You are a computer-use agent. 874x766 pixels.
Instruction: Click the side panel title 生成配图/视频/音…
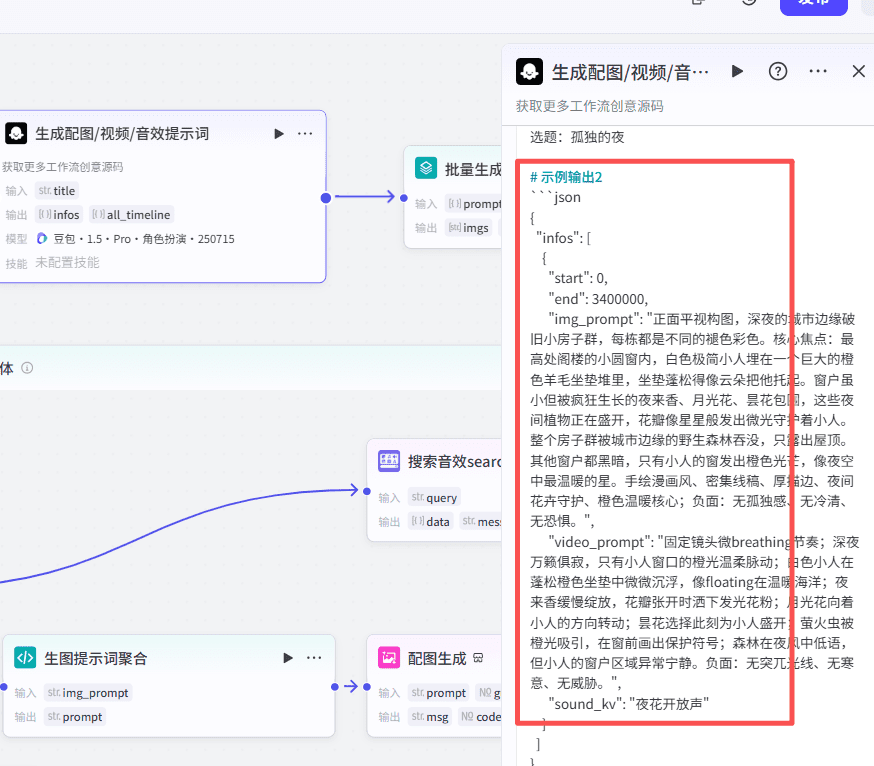(x=630, y=72)
